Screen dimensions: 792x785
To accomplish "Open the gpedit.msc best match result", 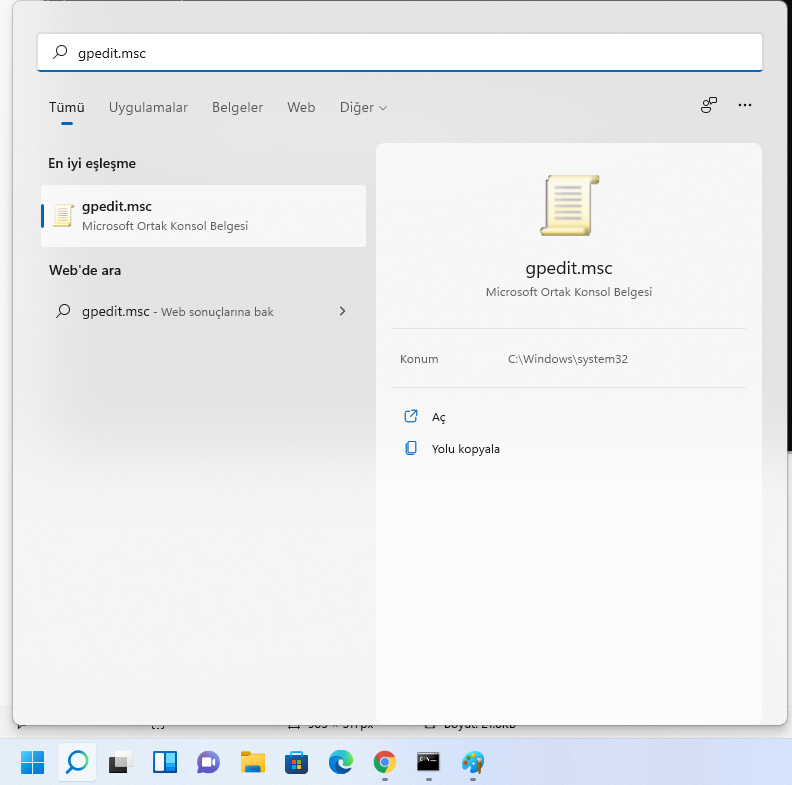I will pos(203,216).
